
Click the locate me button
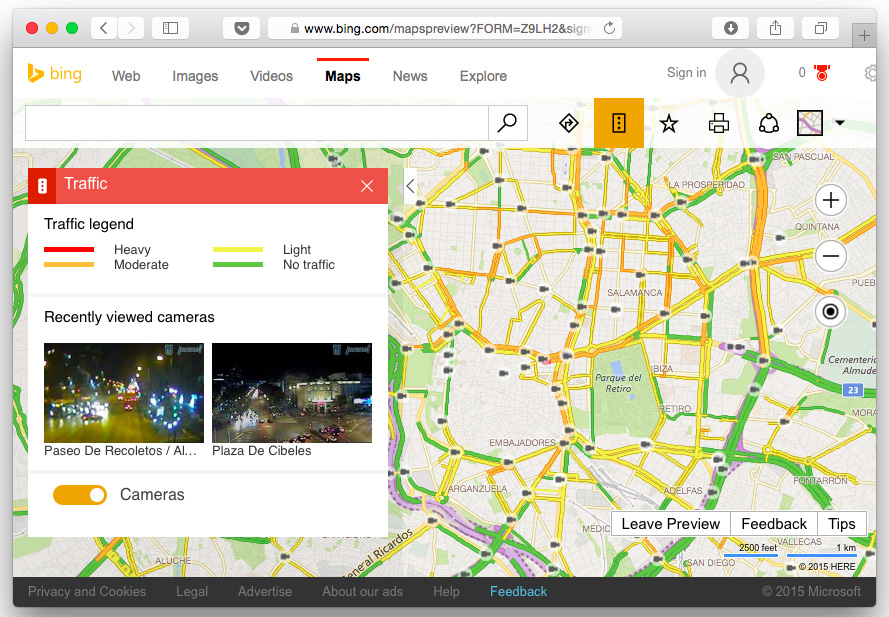click(831, 312)
